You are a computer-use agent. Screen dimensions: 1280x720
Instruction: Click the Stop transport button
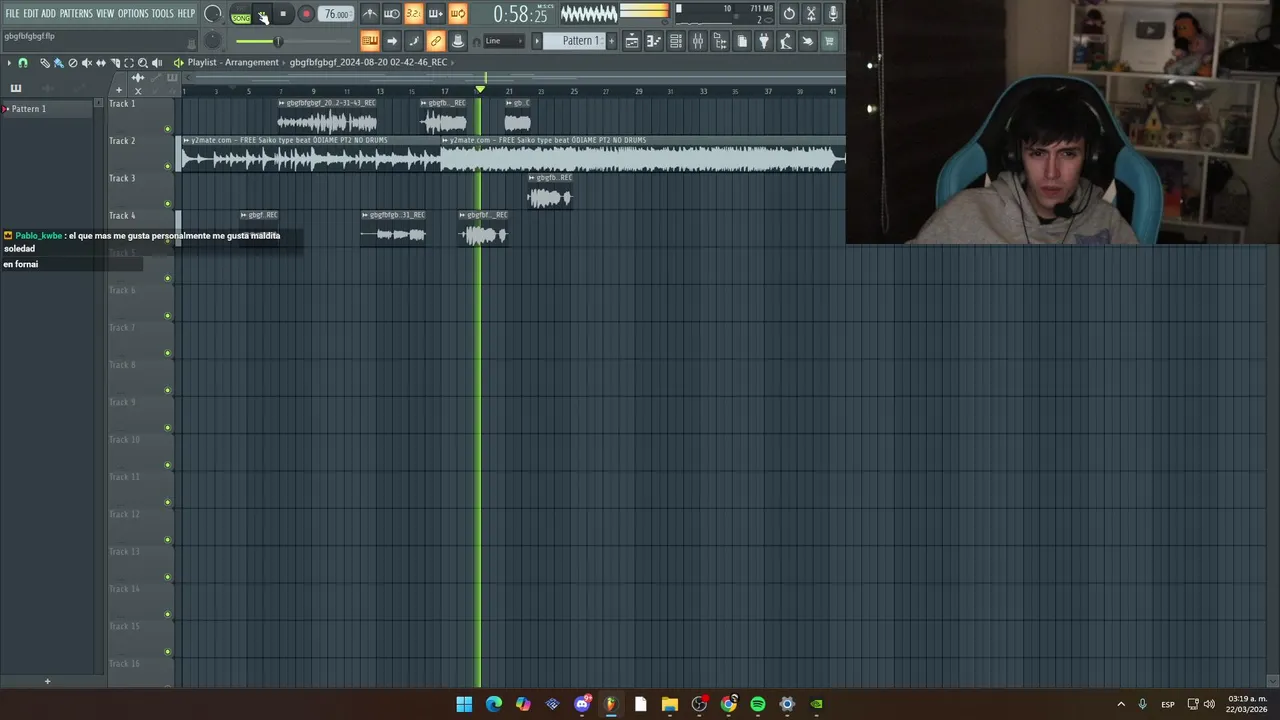click(x=283, y=14)
